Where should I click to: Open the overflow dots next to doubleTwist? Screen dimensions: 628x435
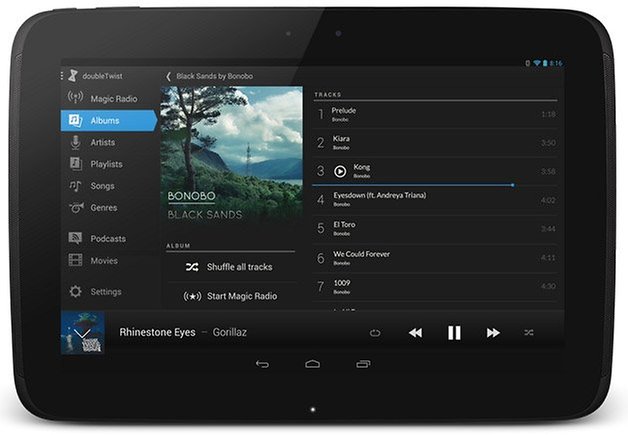click(x=62, y=76)
